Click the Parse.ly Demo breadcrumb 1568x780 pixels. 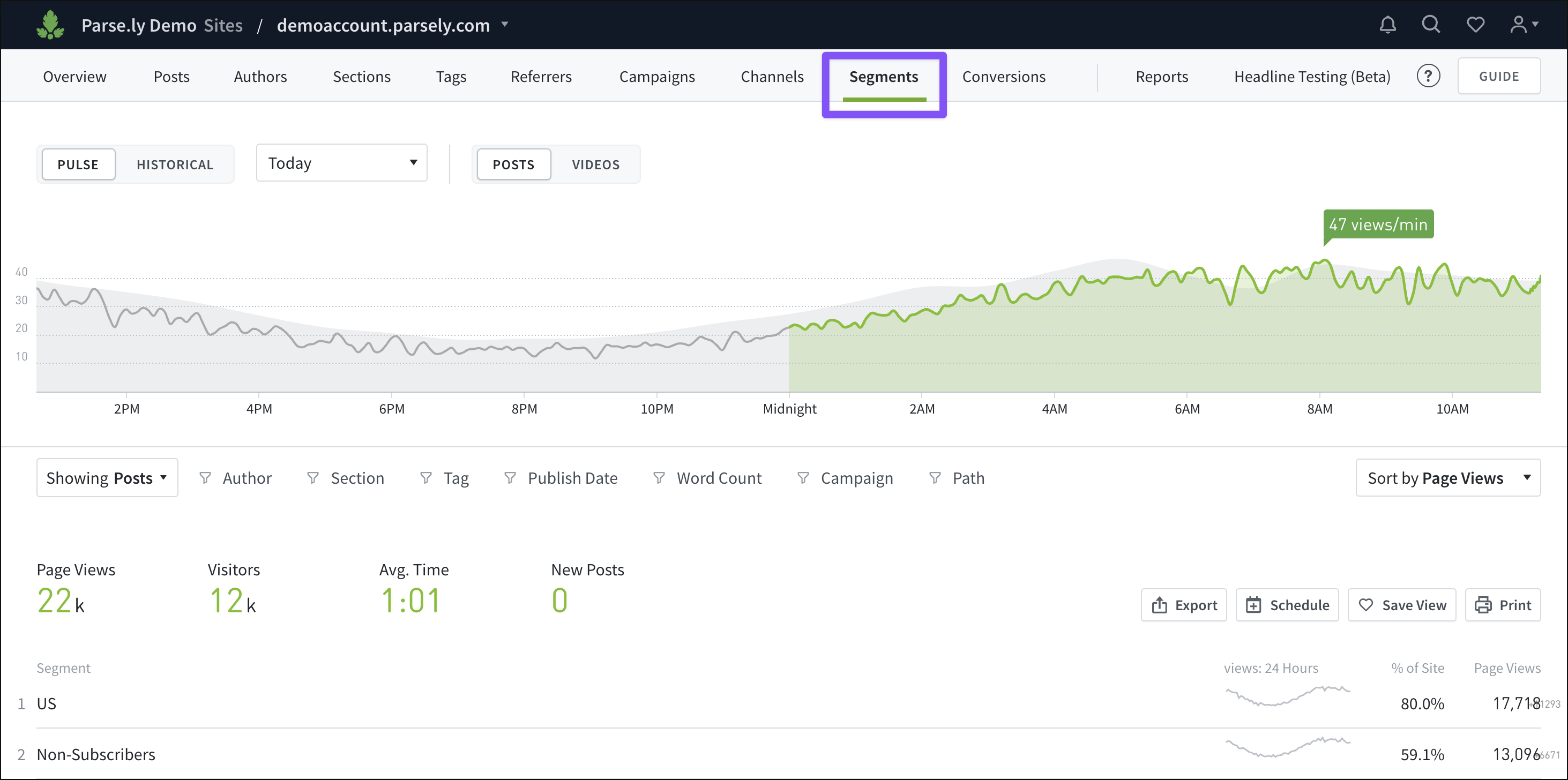coord(139,25)
